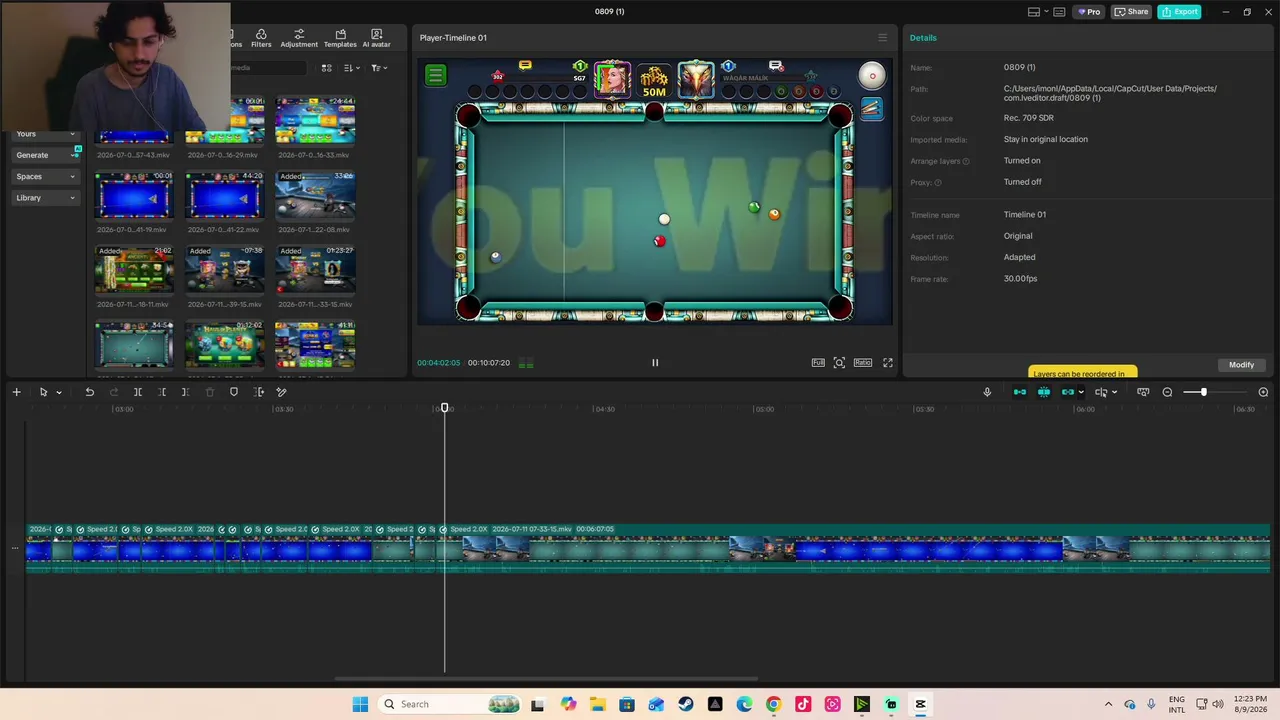
Task: Enter fullscreen preview mode
Action: pyautogui.click(x=887, y=363)
